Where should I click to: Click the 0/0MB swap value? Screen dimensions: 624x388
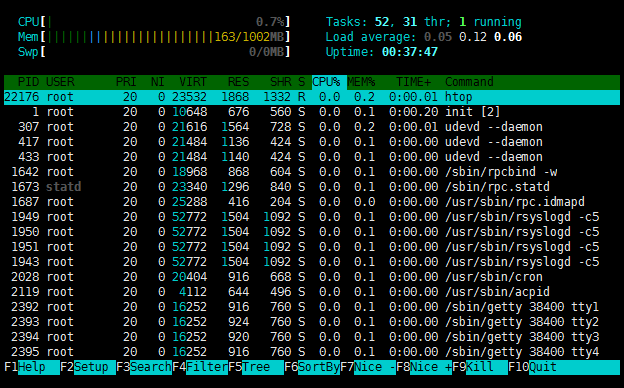pyautogui.click(x=267, y=52)
